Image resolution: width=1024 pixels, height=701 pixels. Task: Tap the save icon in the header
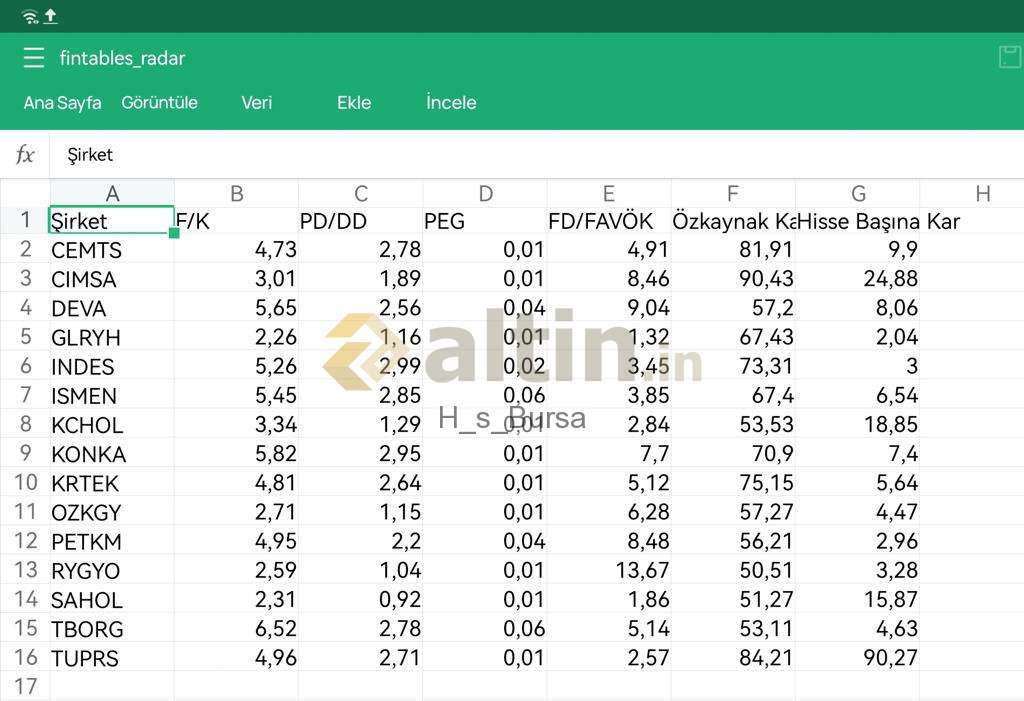tap(1010, 57)
